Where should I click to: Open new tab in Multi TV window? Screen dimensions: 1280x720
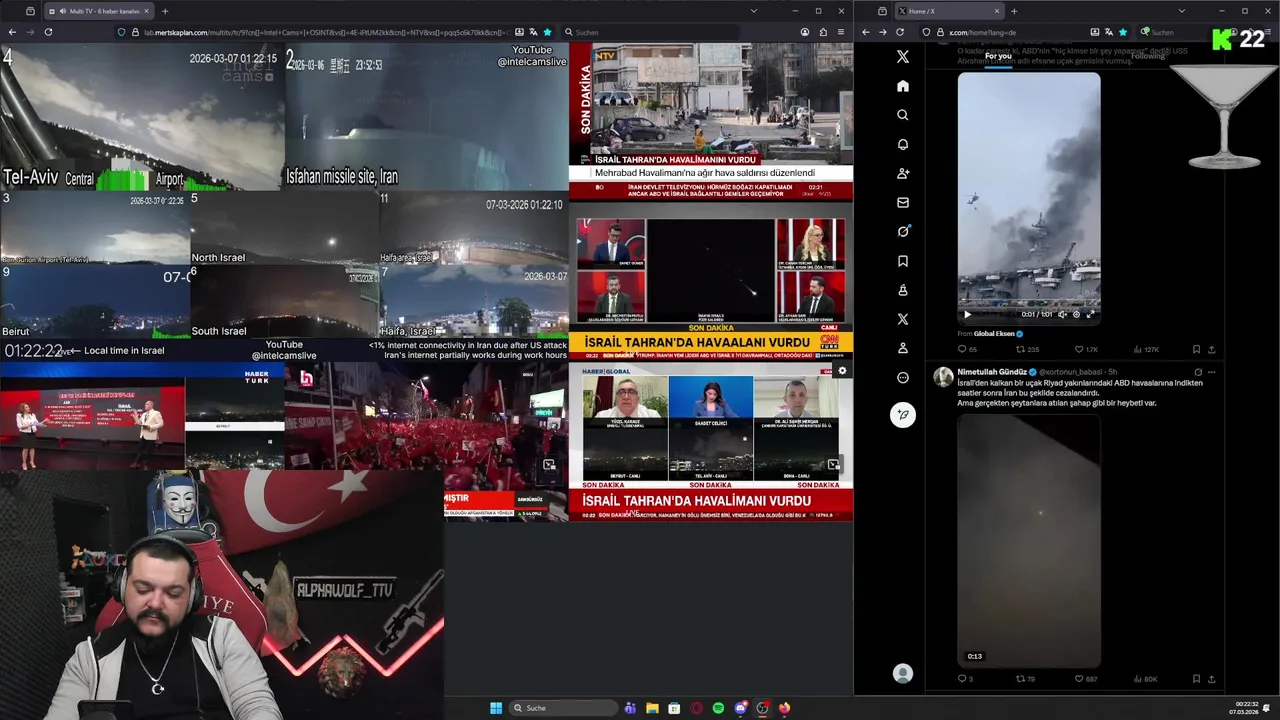[x=165, y=11]
